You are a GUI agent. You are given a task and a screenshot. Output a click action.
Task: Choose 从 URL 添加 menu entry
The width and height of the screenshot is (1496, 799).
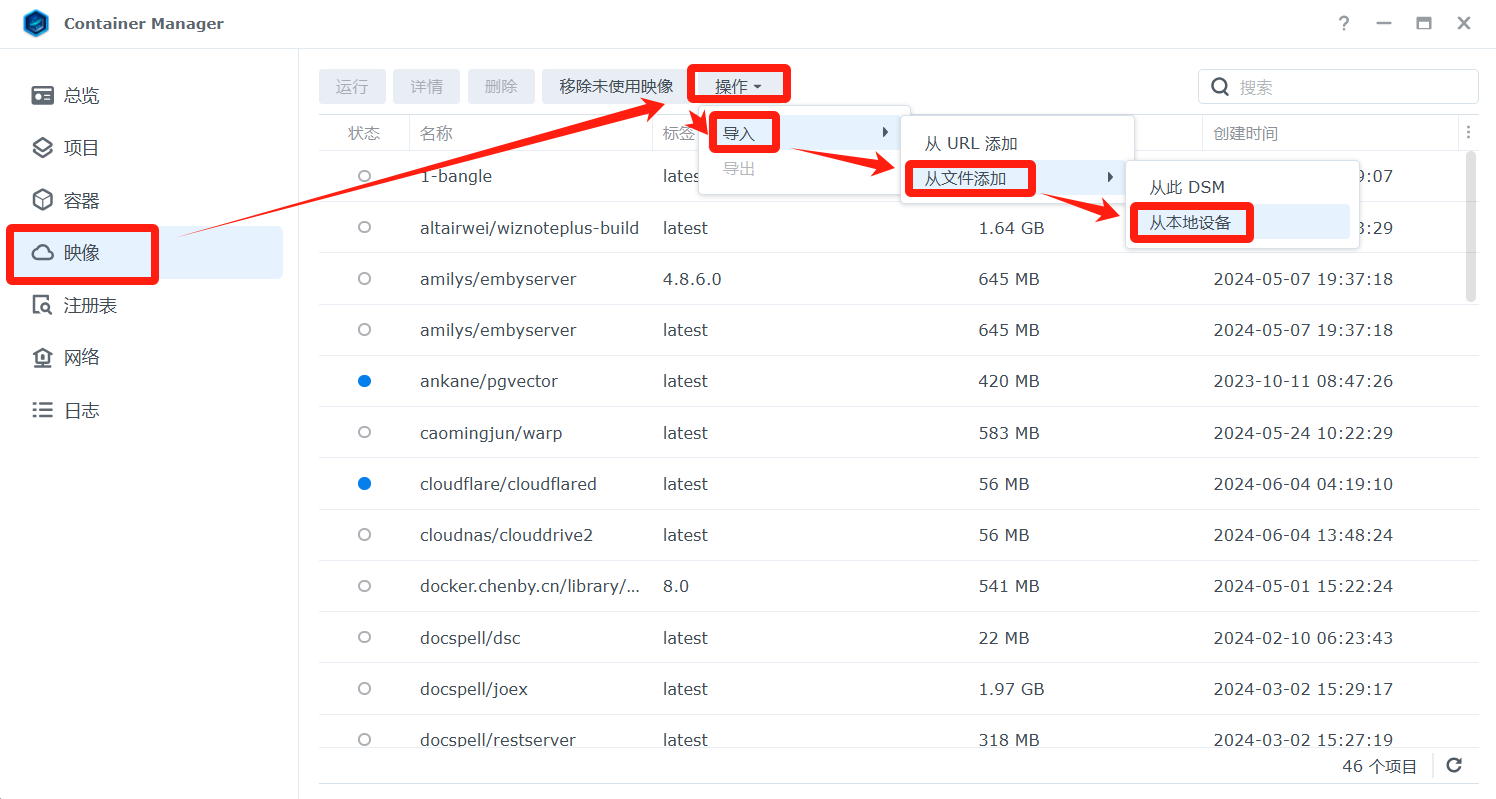970,144
